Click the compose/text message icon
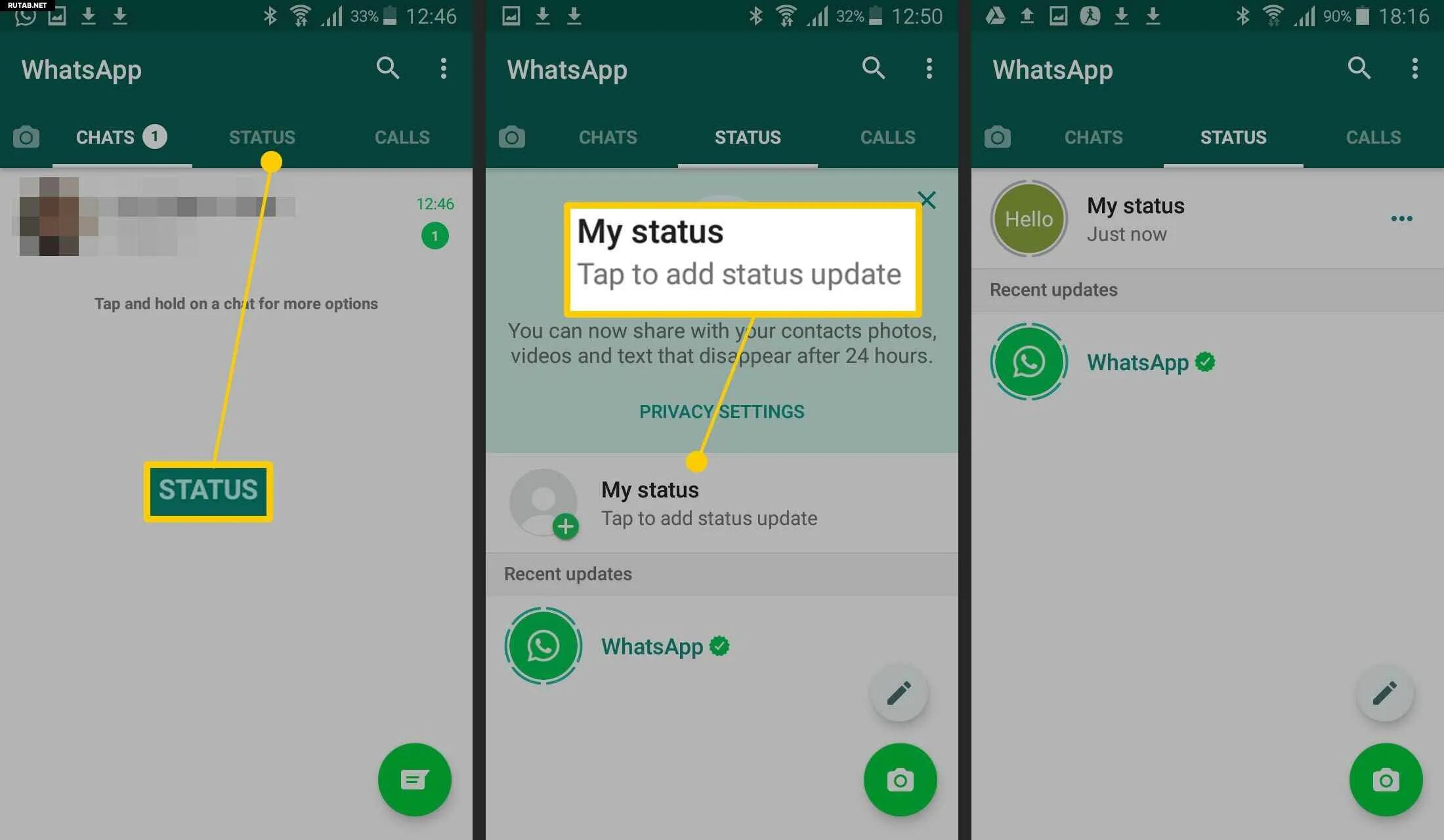This screenshot has height=840, width=1444. point(414,780)
